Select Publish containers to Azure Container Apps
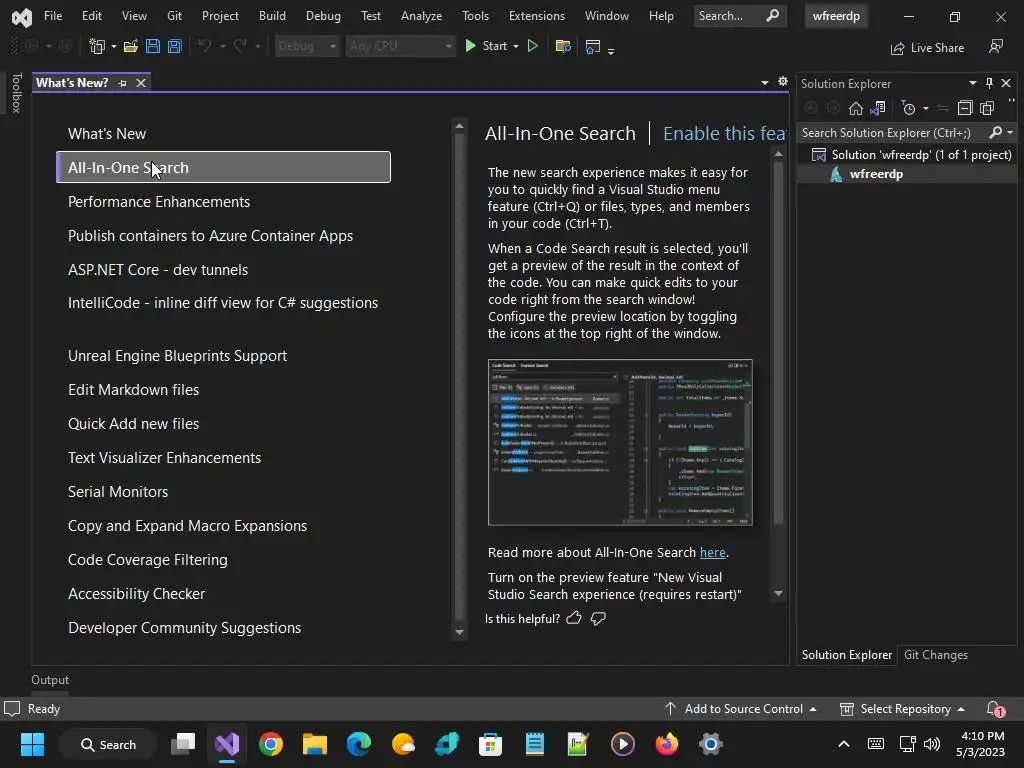The width and height of the screenshot is (1024, 768). pyautogui.click(x=210, y=236)
